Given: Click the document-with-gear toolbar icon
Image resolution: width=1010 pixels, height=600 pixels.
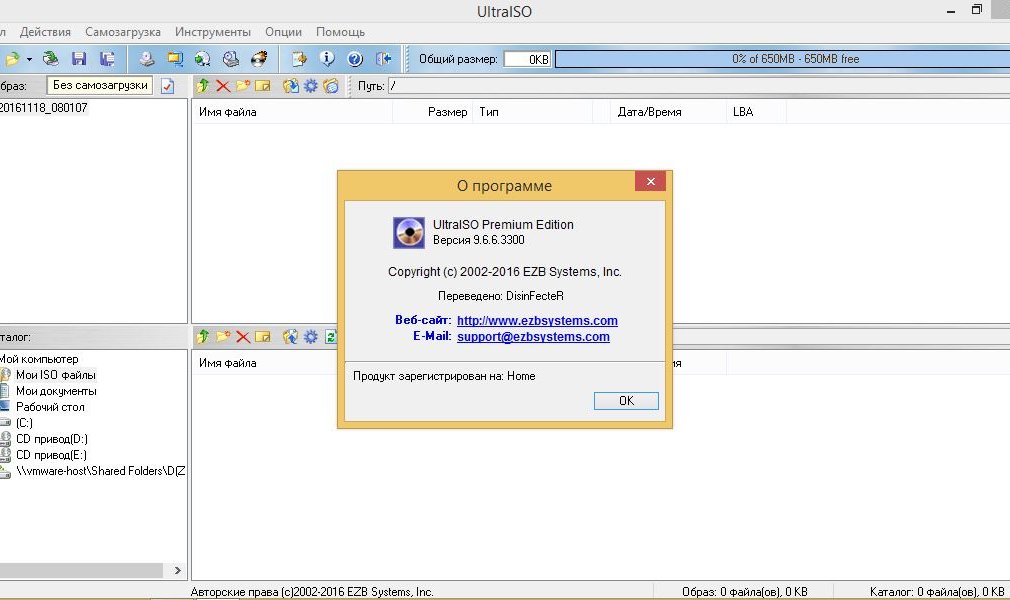Looking at the screenshot, I should pos(299,59).
